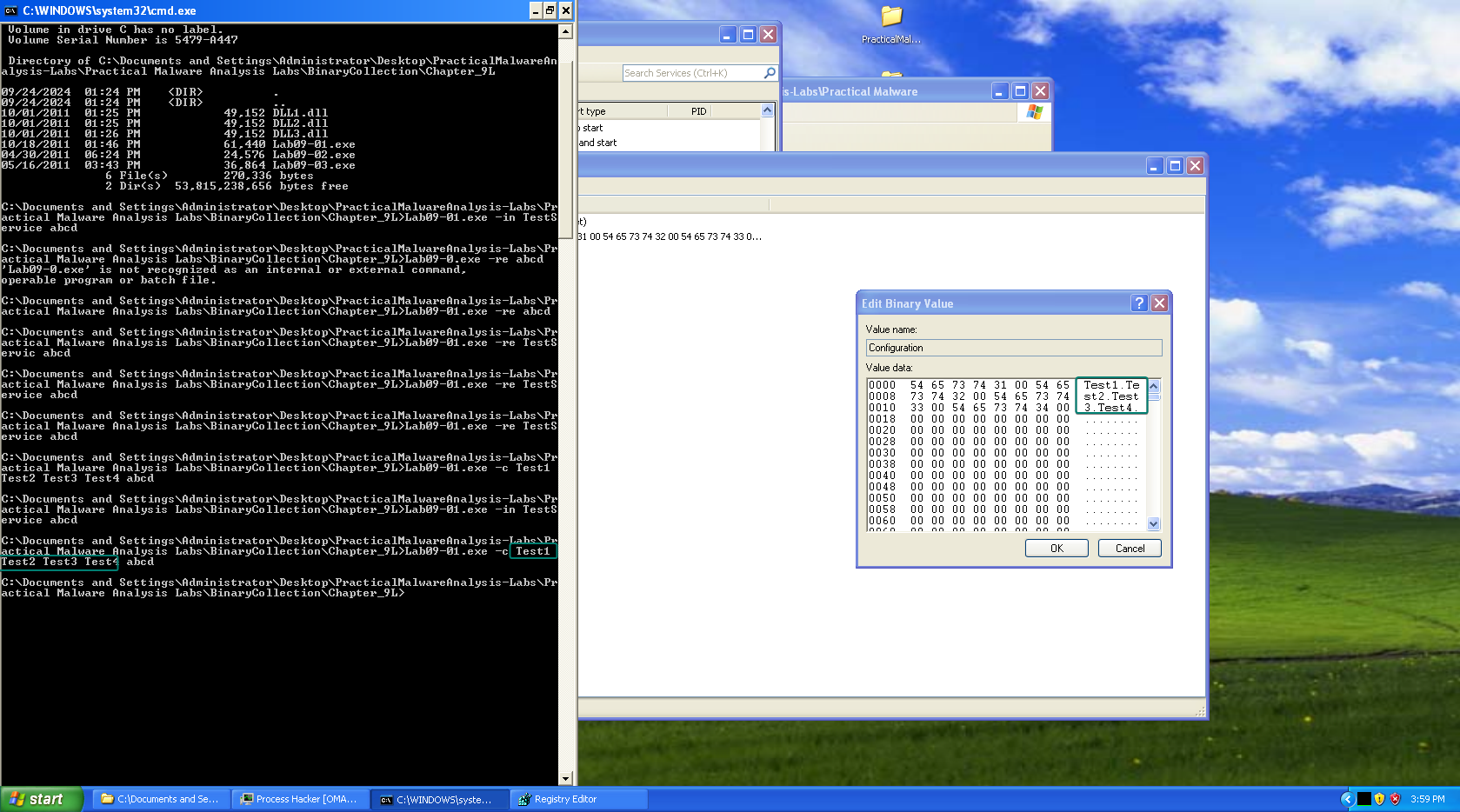
Task: Click the search magnifier icon in Process Hacker
Action: [x=769, y=73]
